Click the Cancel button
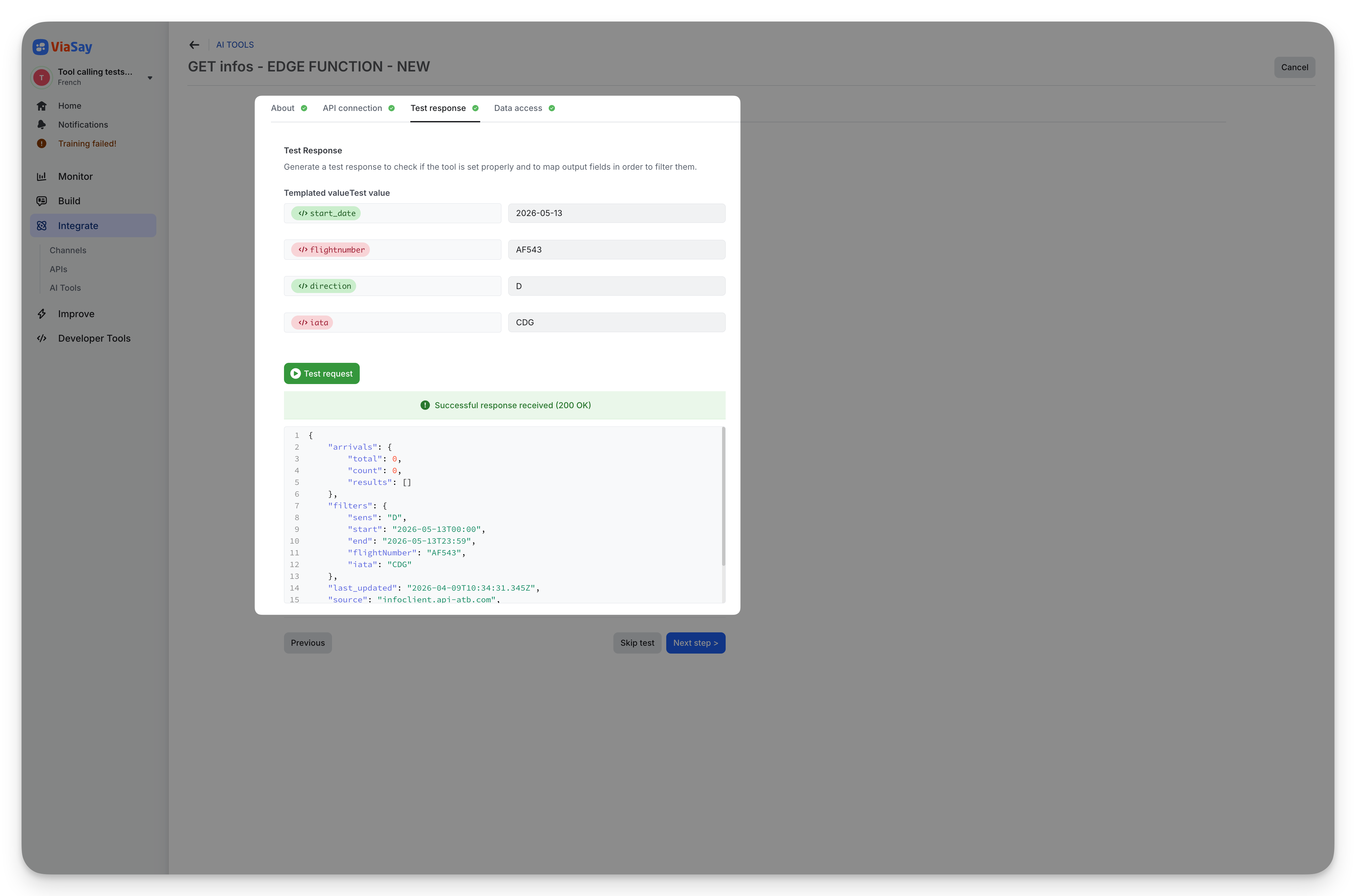The width and height of the screenshot is (1356, 896). pos(1294,67)
